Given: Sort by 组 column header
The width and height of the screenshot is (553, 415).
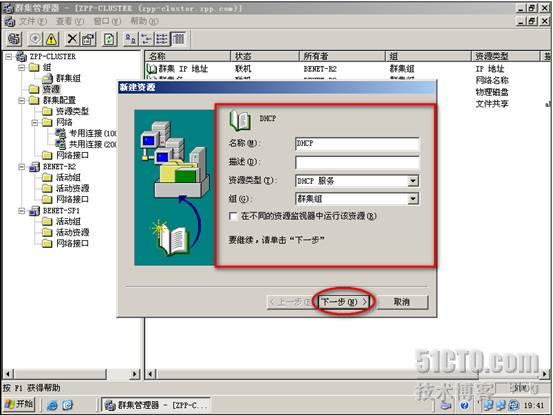Looking at the screenshot, I should (429, 56).
